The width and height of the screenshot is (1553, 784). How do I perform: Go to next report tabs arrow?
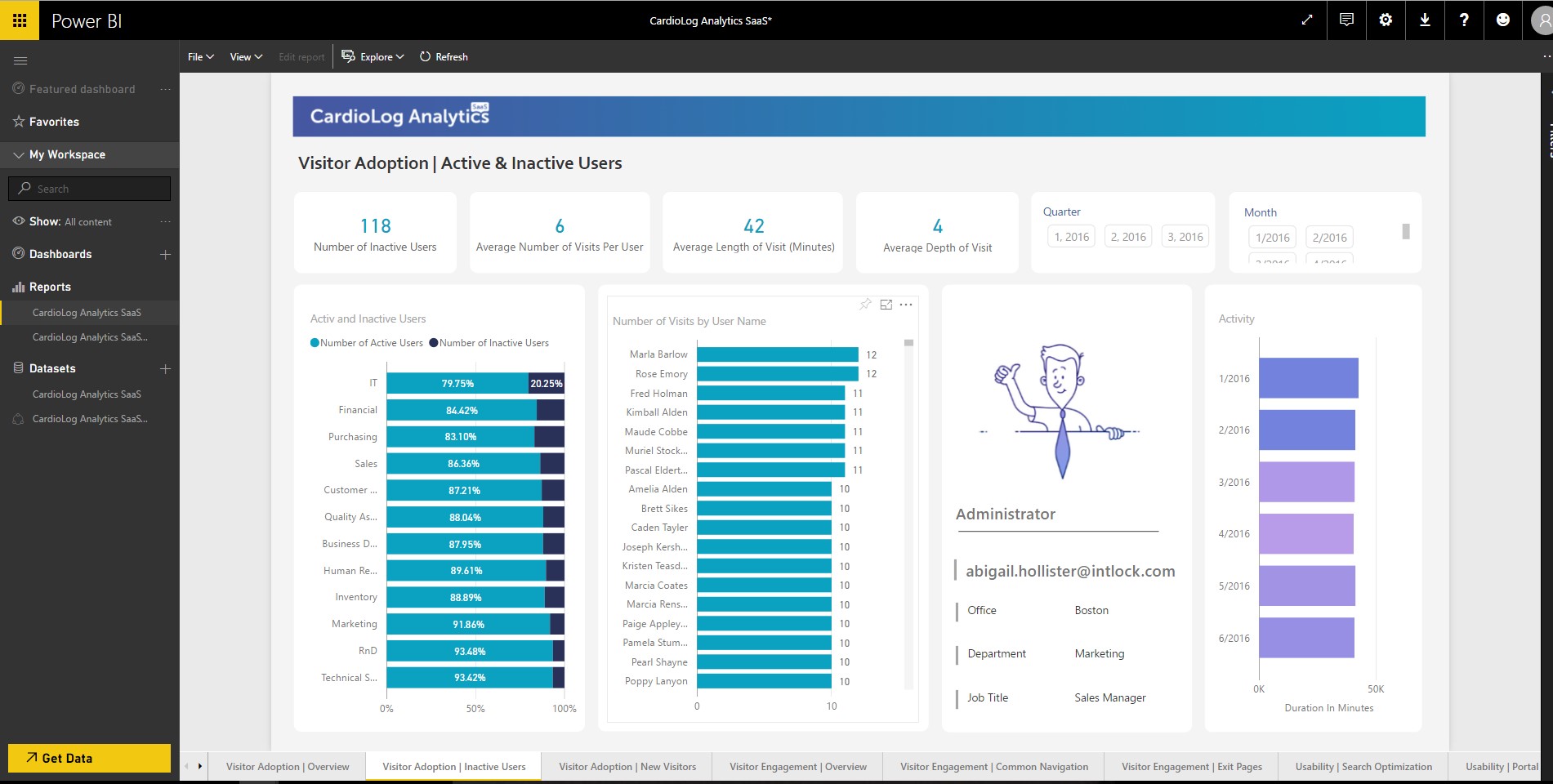coord(199,766)
